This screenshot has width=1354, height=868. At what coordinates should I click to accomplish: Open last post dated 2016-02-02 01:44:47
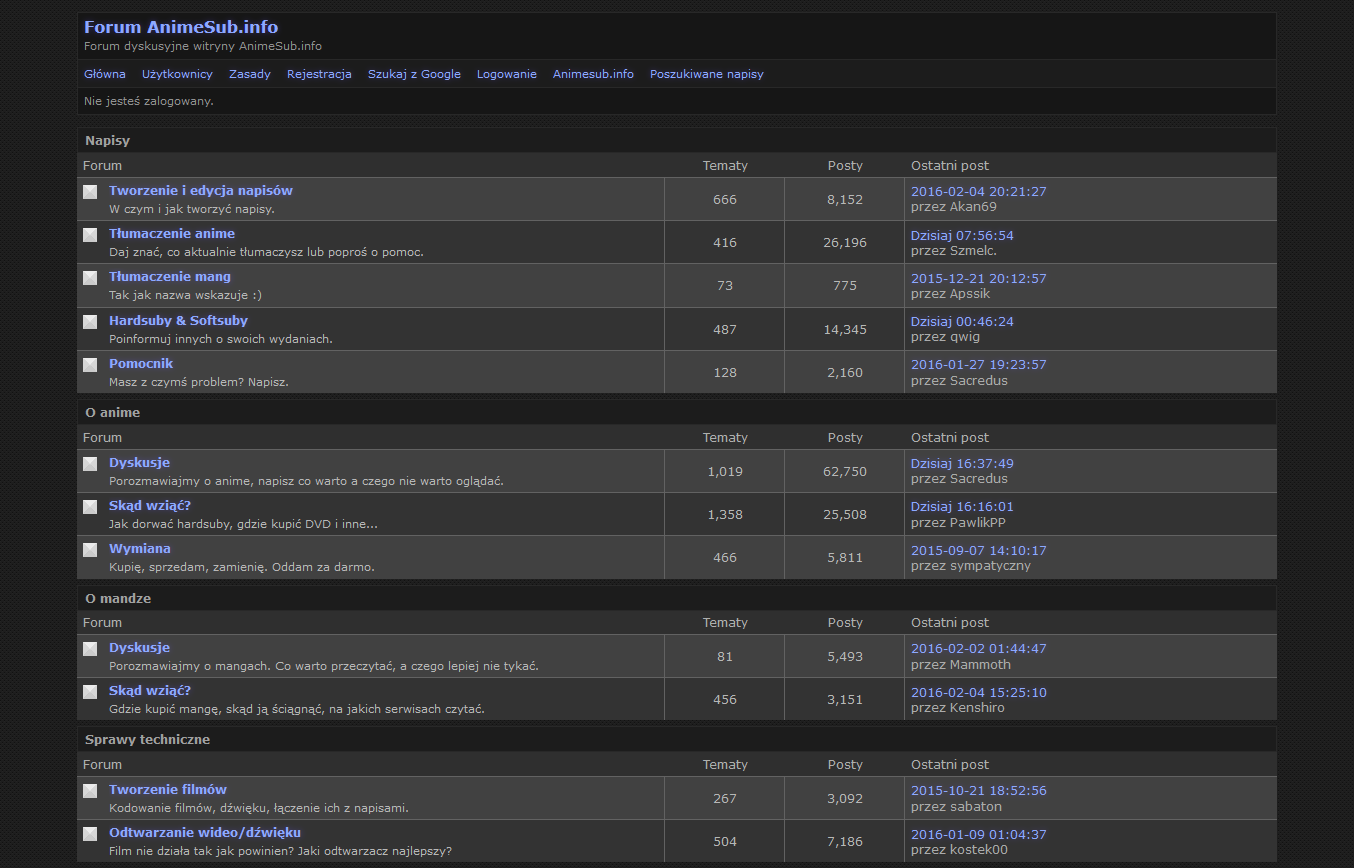pyautogui.click(x=978, y=649)
